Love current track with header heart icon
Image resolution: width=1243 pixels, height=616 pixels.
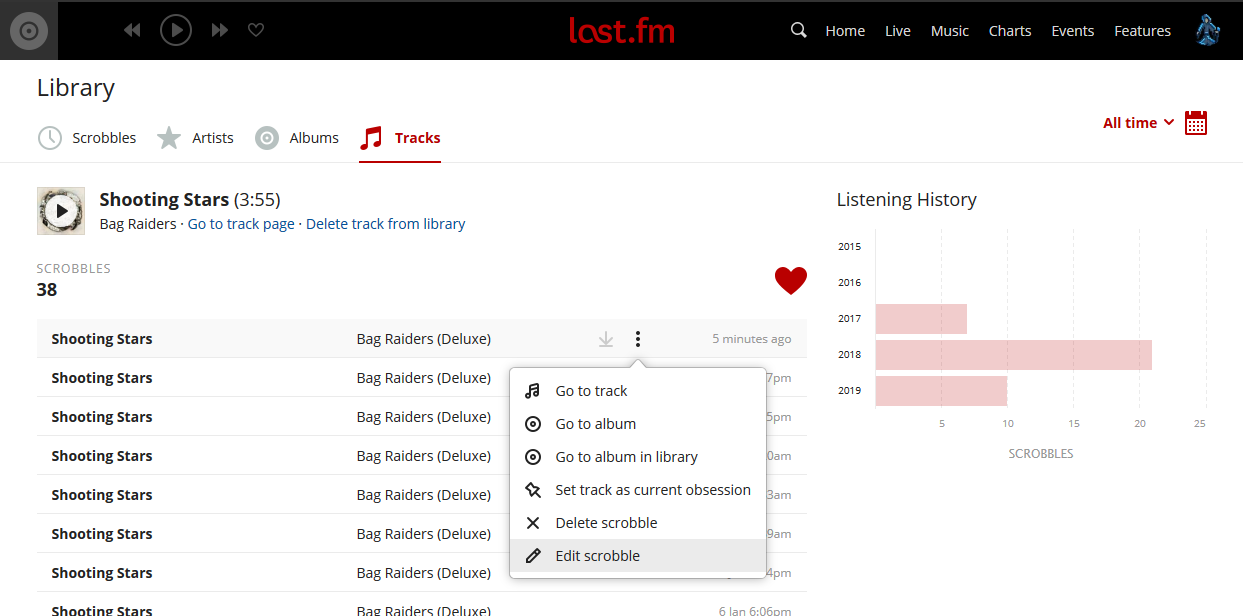point(256,31)
